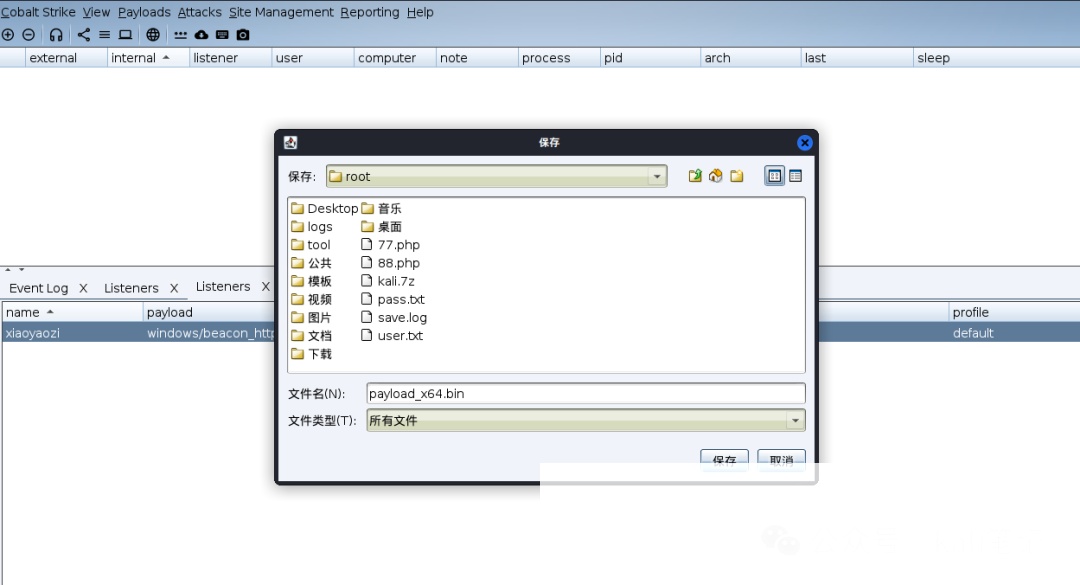Switch to session table view icon
Image resolution: width=1080 pixels, height=585 pixels.
104,34
